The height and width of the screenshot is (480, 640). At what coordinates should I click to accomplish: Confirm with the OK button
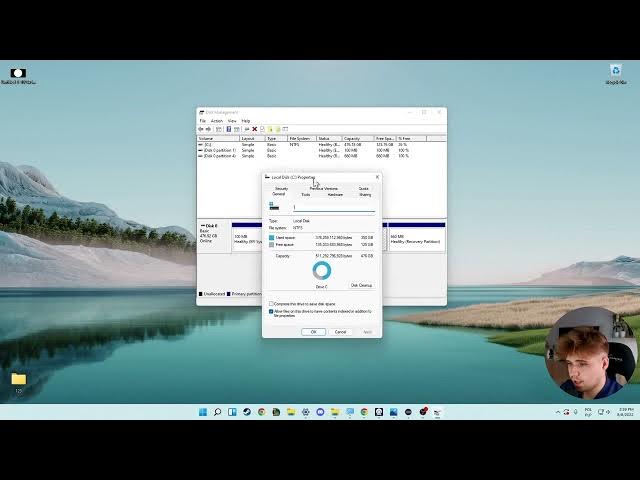coord(313,332)
